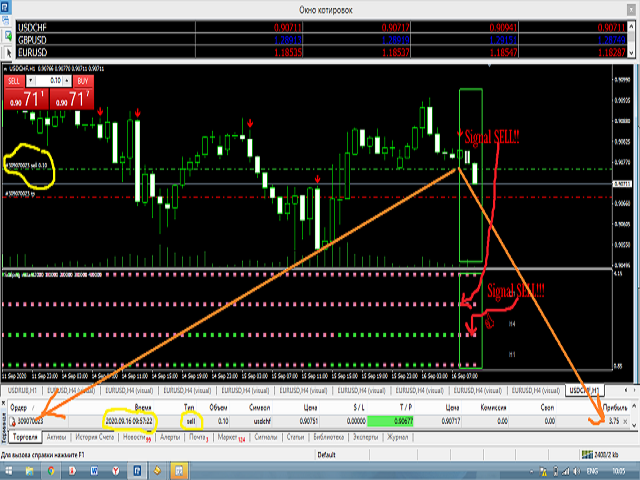Click the #309070823 tp line label
This screenshot has height=480, width=640.
click(x=20, y=193)
